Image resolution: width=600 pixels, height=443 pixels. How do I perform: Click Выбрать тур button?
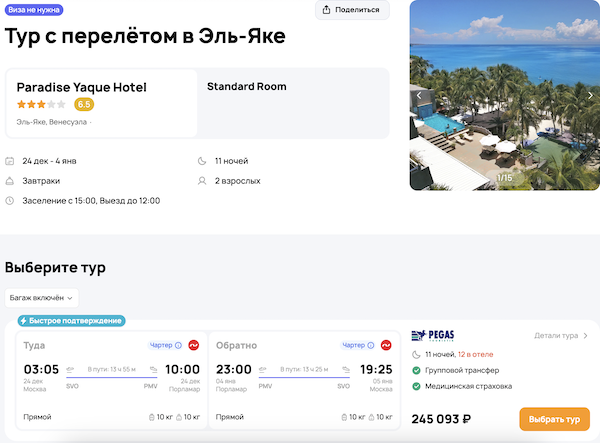point(554,419)
